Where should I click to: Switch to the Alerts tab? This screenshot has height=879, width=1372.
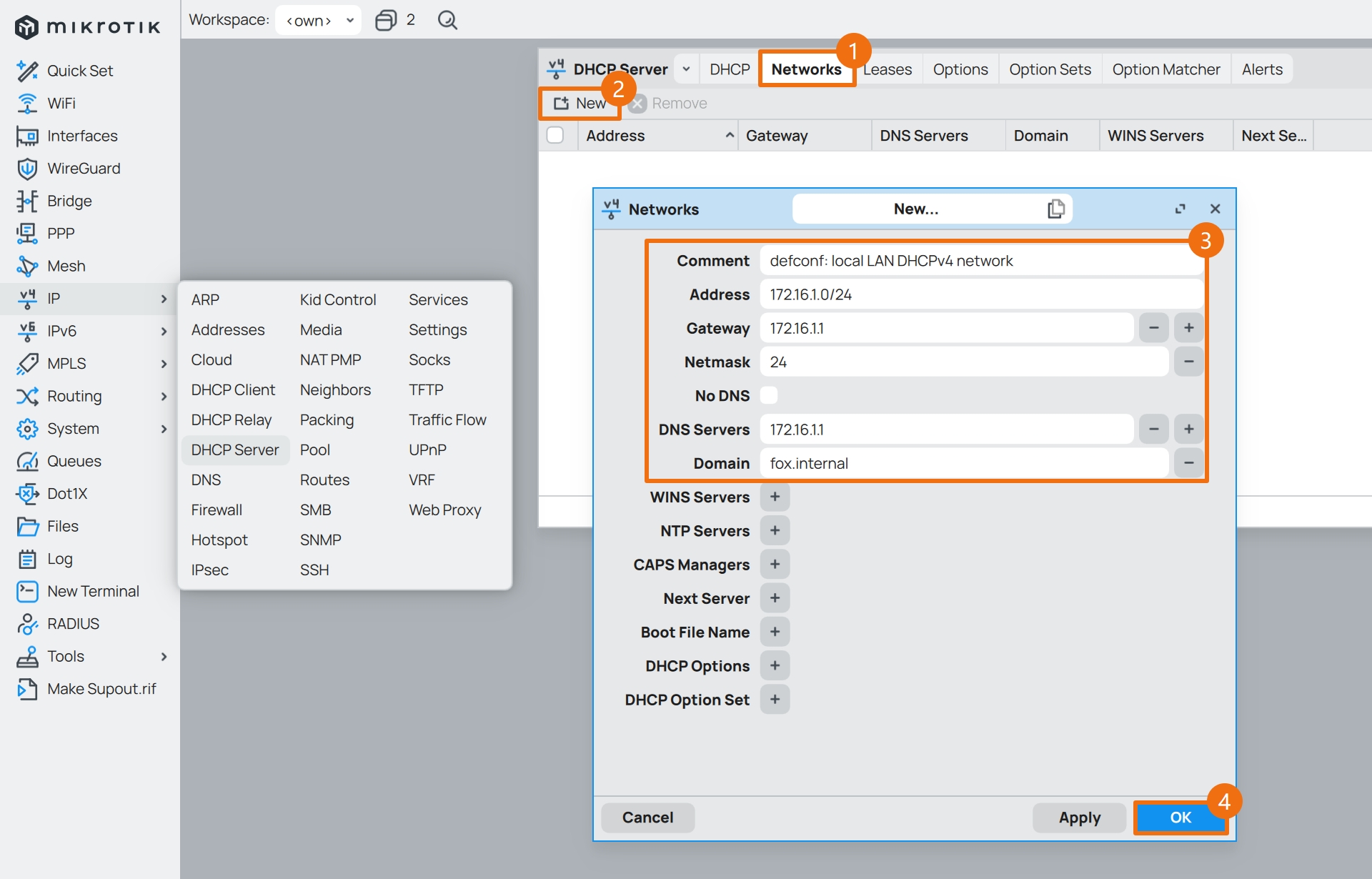click(x=1262, y=69)
